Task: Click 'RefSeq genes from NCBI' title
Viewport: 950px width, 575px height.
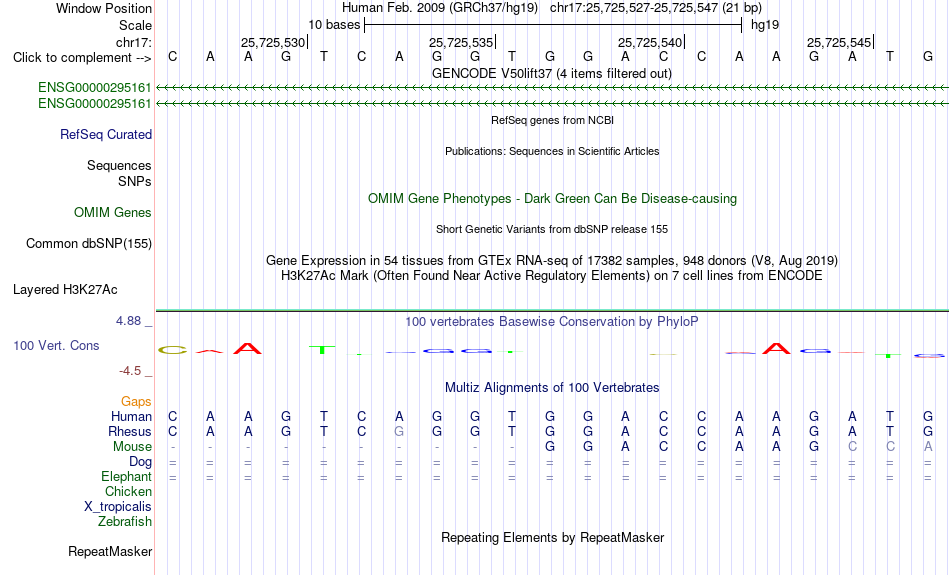Action: [553, 120]
